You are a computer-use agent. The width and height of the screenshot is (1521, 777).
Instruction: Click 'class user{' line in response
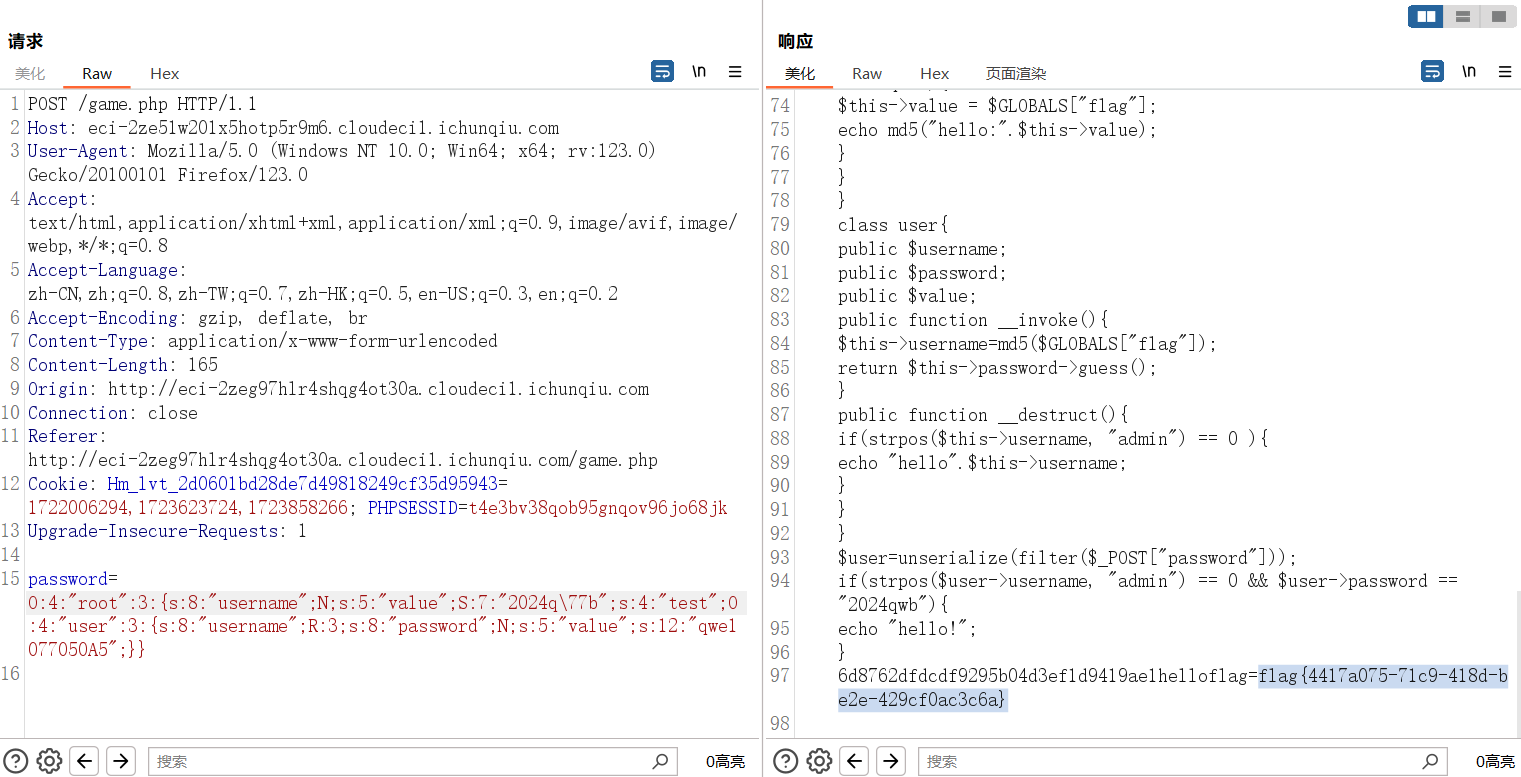coord(893,225)
